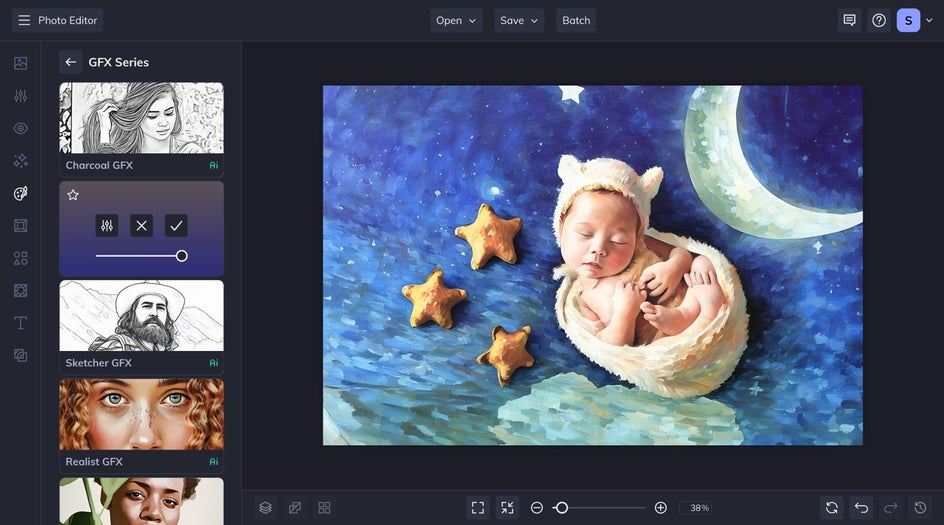Open the Frames sidebar icon
944x525 pixels.
coord(20,226)
